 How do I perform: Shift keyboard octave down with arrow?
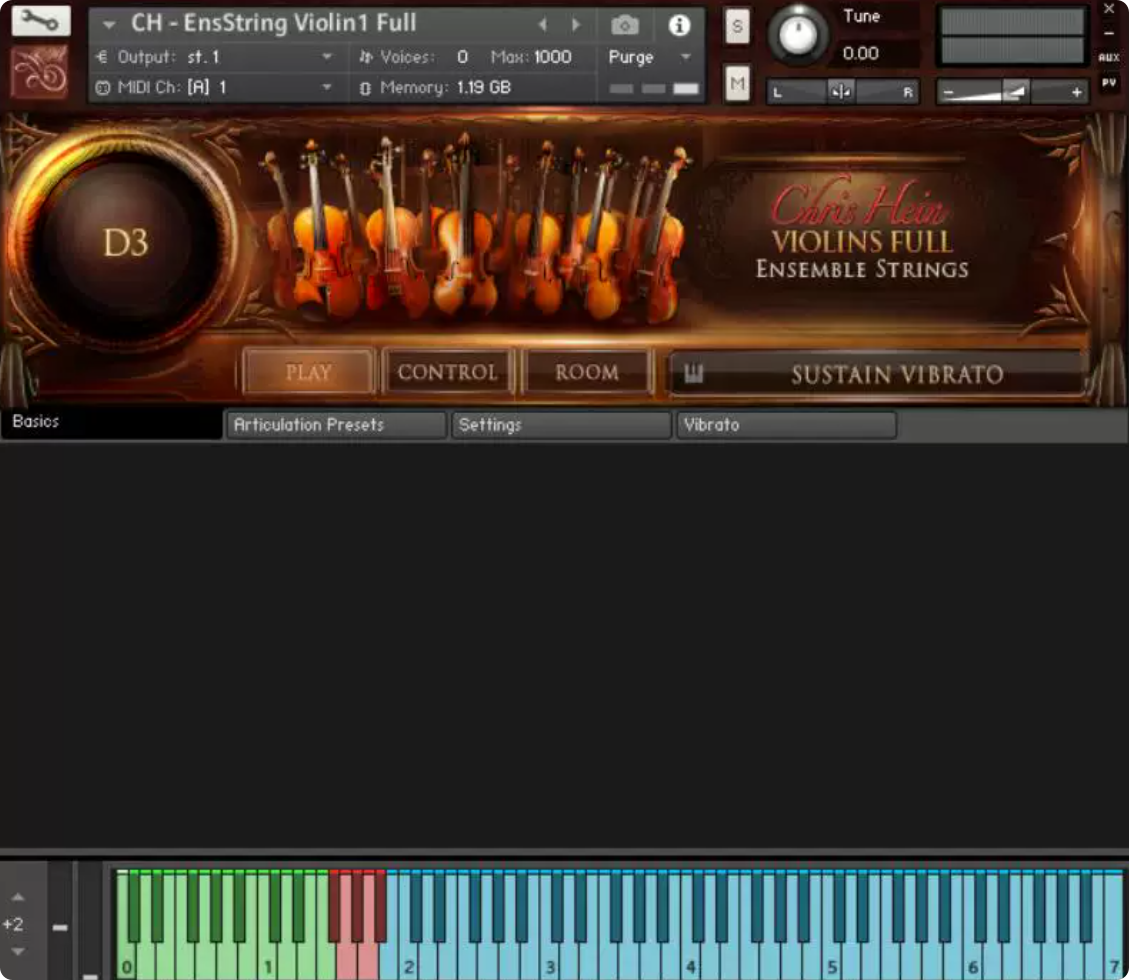click(18, 952)
